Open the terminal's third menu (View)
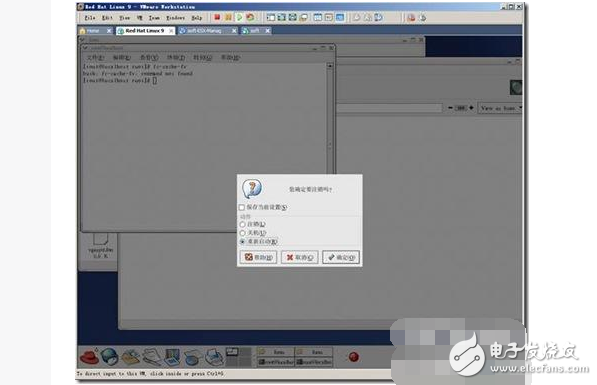The image size is (597, 385). pos(149,58)
